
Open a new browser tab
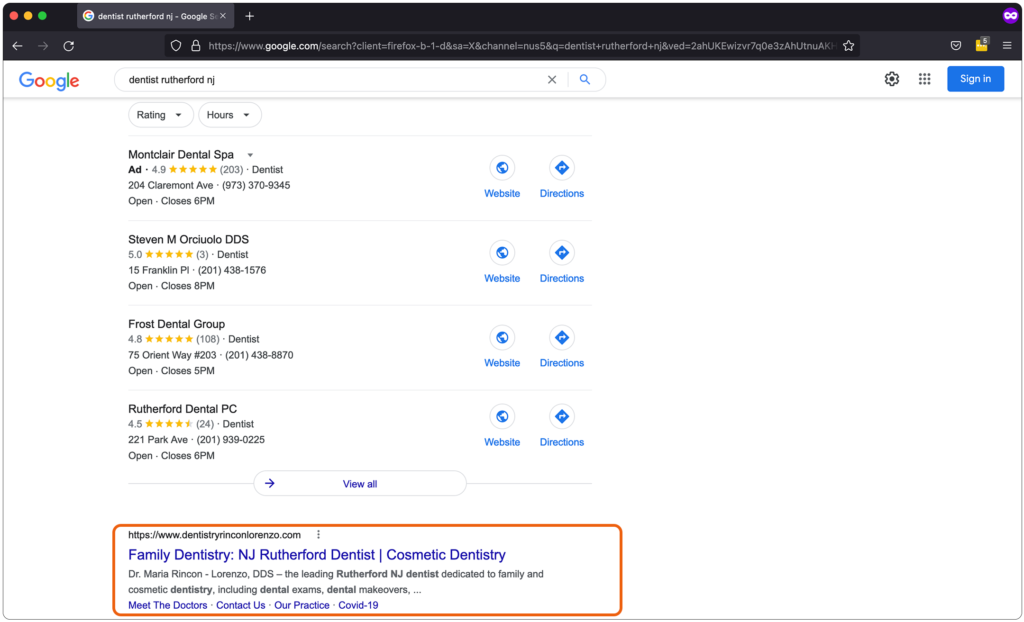coord(249,16)
